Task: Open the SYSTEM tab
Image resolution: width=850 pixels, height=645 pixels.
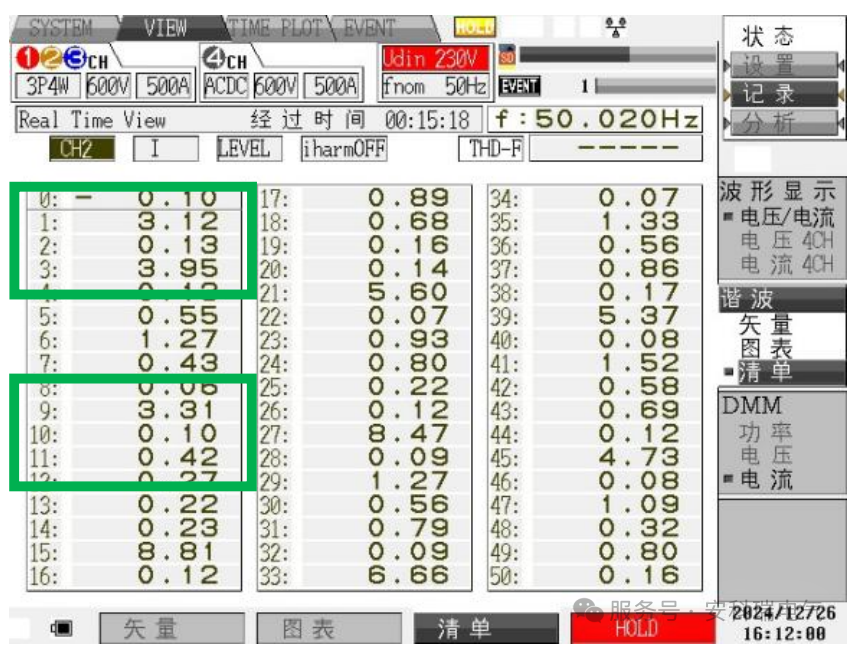Action: (x=61, y=28)
